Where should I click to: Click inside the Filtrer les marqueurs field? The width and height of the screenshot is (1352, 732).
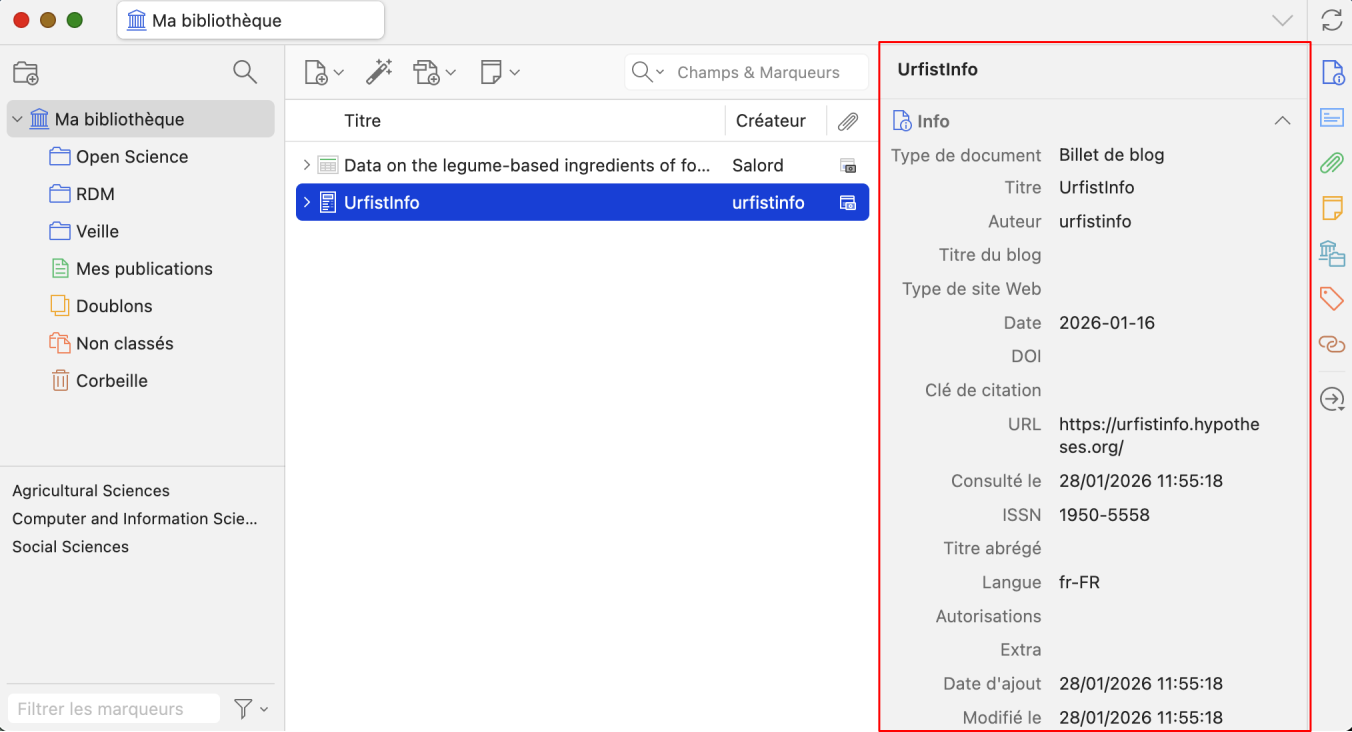(113, 708)
